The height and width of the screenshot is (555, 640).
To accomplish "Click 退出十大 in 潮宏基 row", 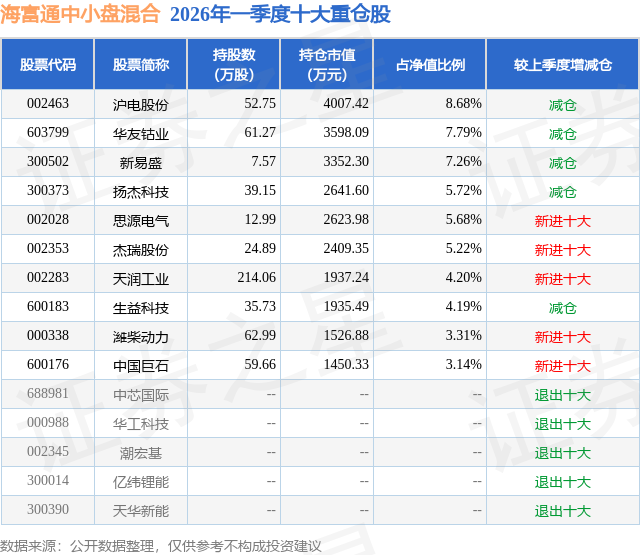I will click(563, 453).
